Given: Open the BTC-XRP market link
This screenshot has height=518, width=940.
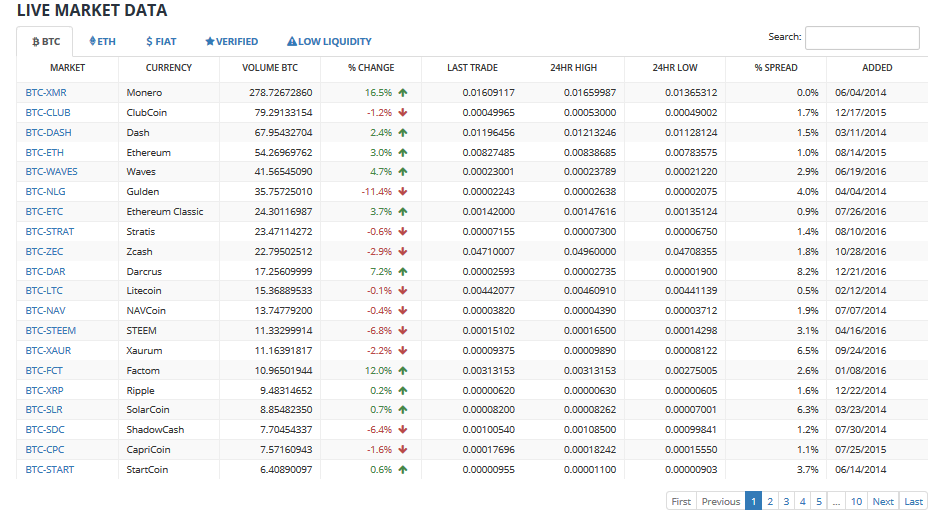Looking at the screenshot, I should point(44,390).
